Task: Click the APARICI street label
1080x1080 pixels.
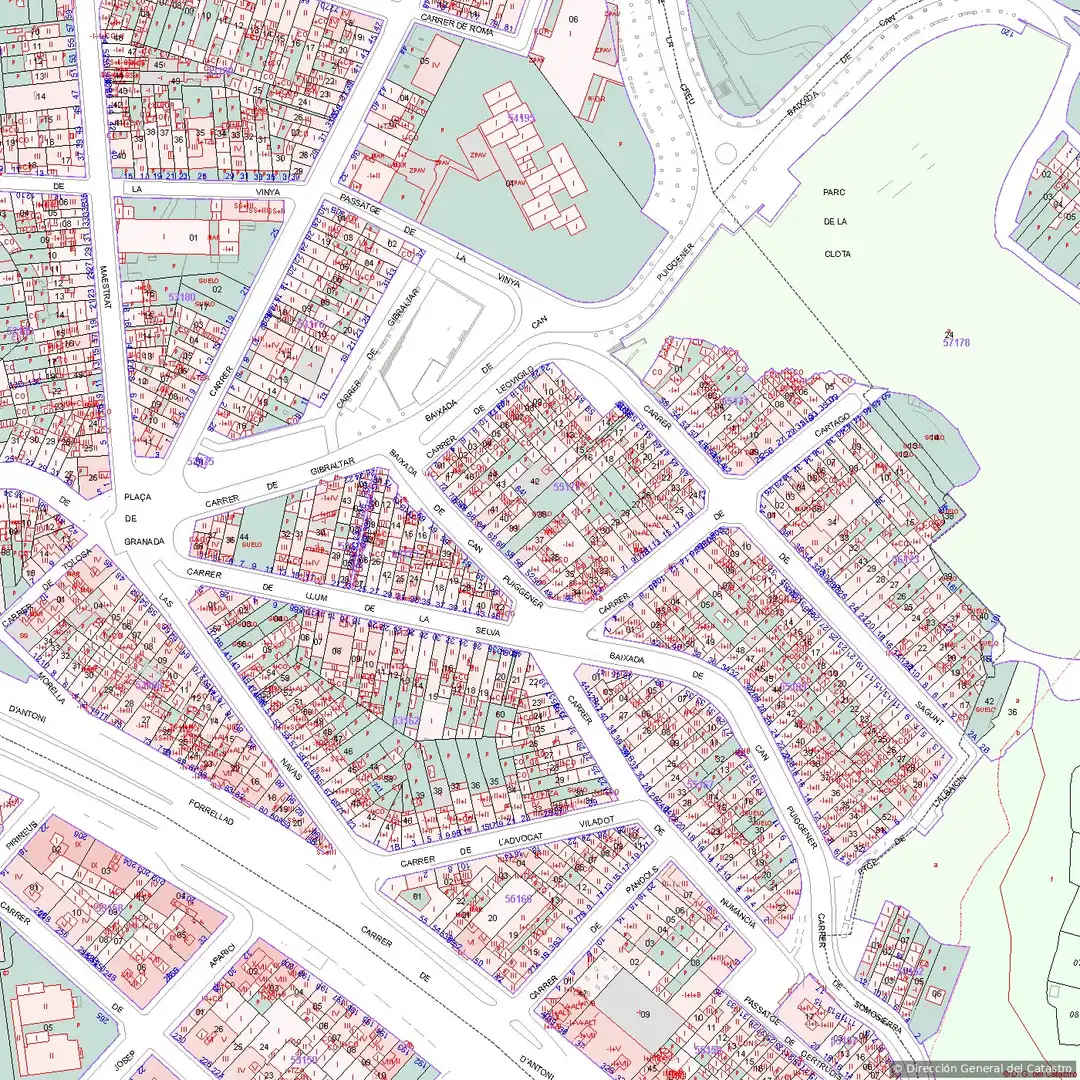Action: pos(221,955)
